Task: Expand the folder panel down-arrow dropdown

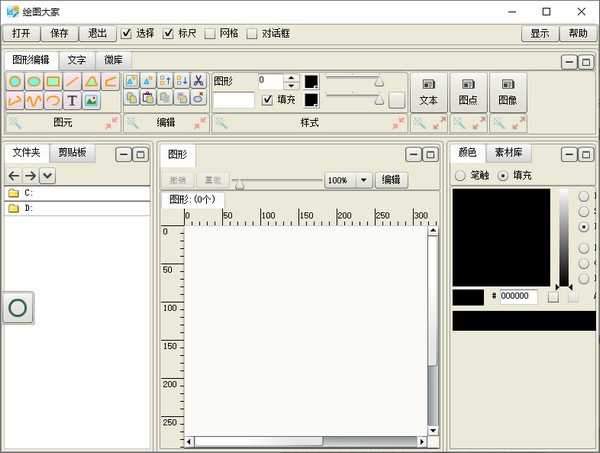Action: [x=47, y=176]
